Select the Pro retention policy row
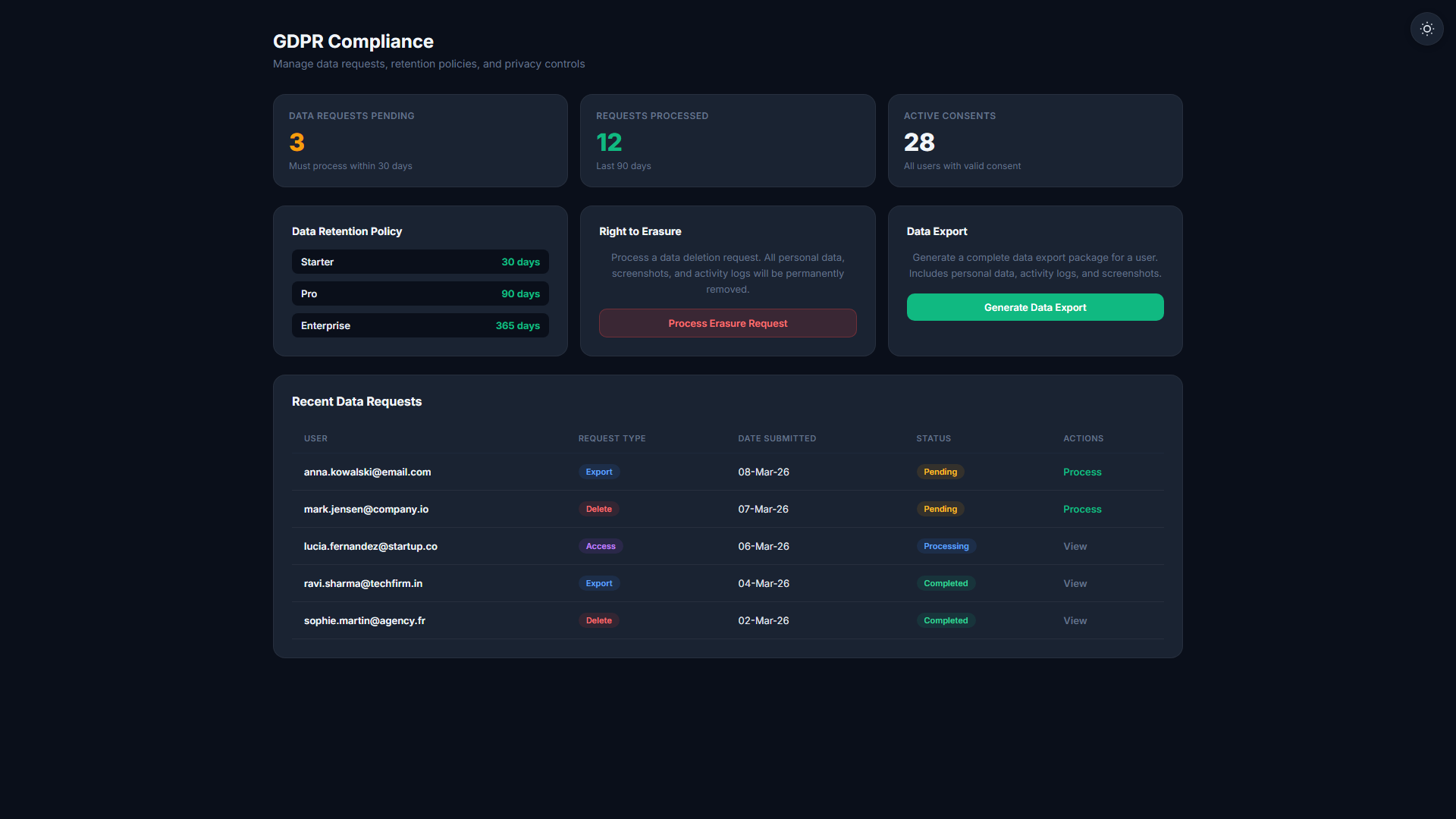 pyautogui.click(x=420, y=293)
